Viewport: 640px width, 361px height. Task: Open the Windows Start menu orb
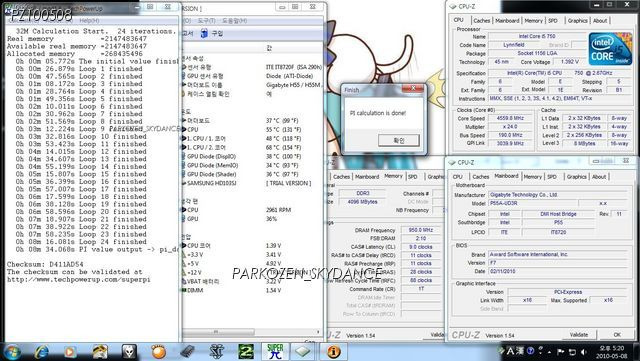coord(12,352)
